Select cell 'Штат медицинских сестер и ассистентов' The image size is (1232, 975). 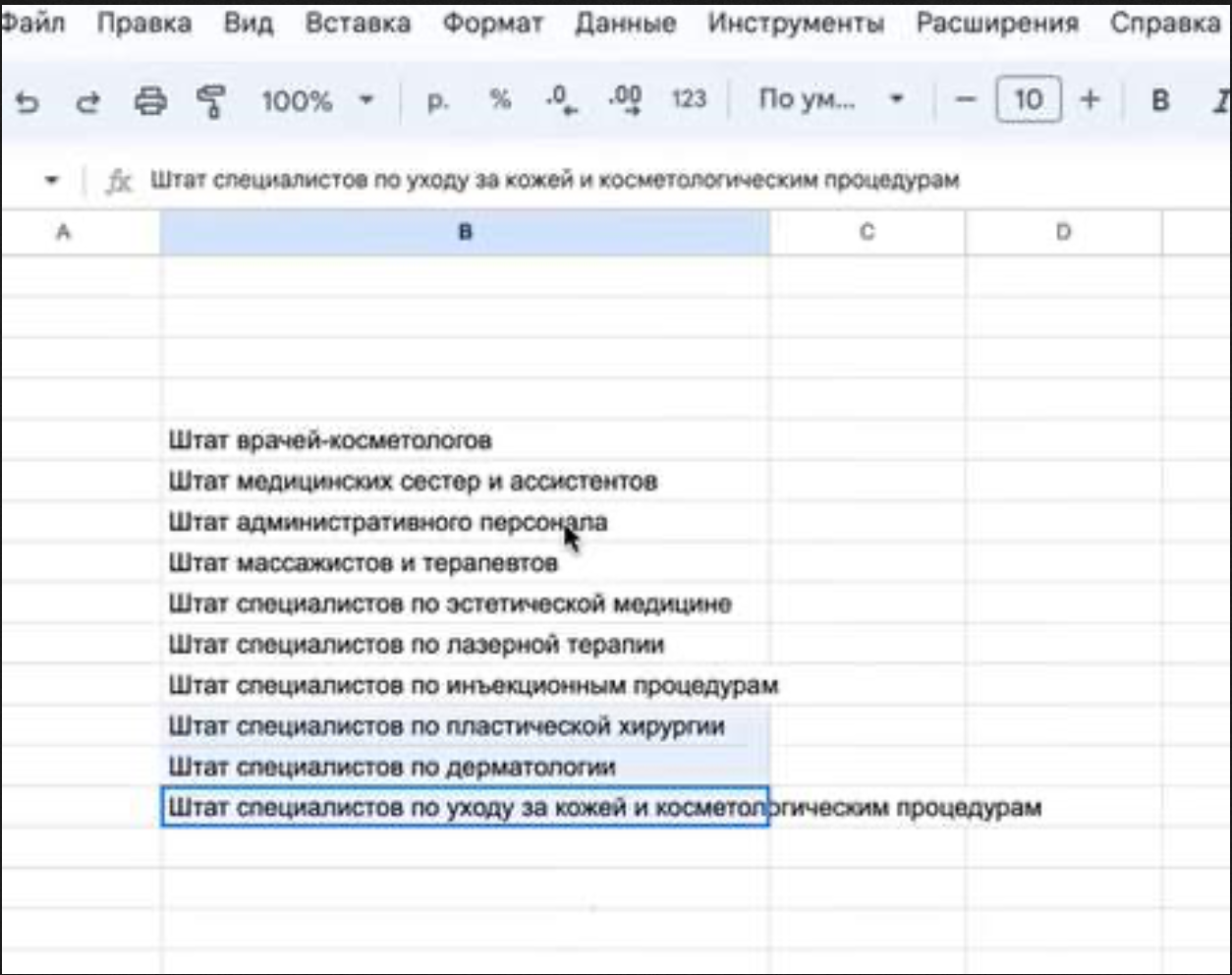click(x=465, y=482)
